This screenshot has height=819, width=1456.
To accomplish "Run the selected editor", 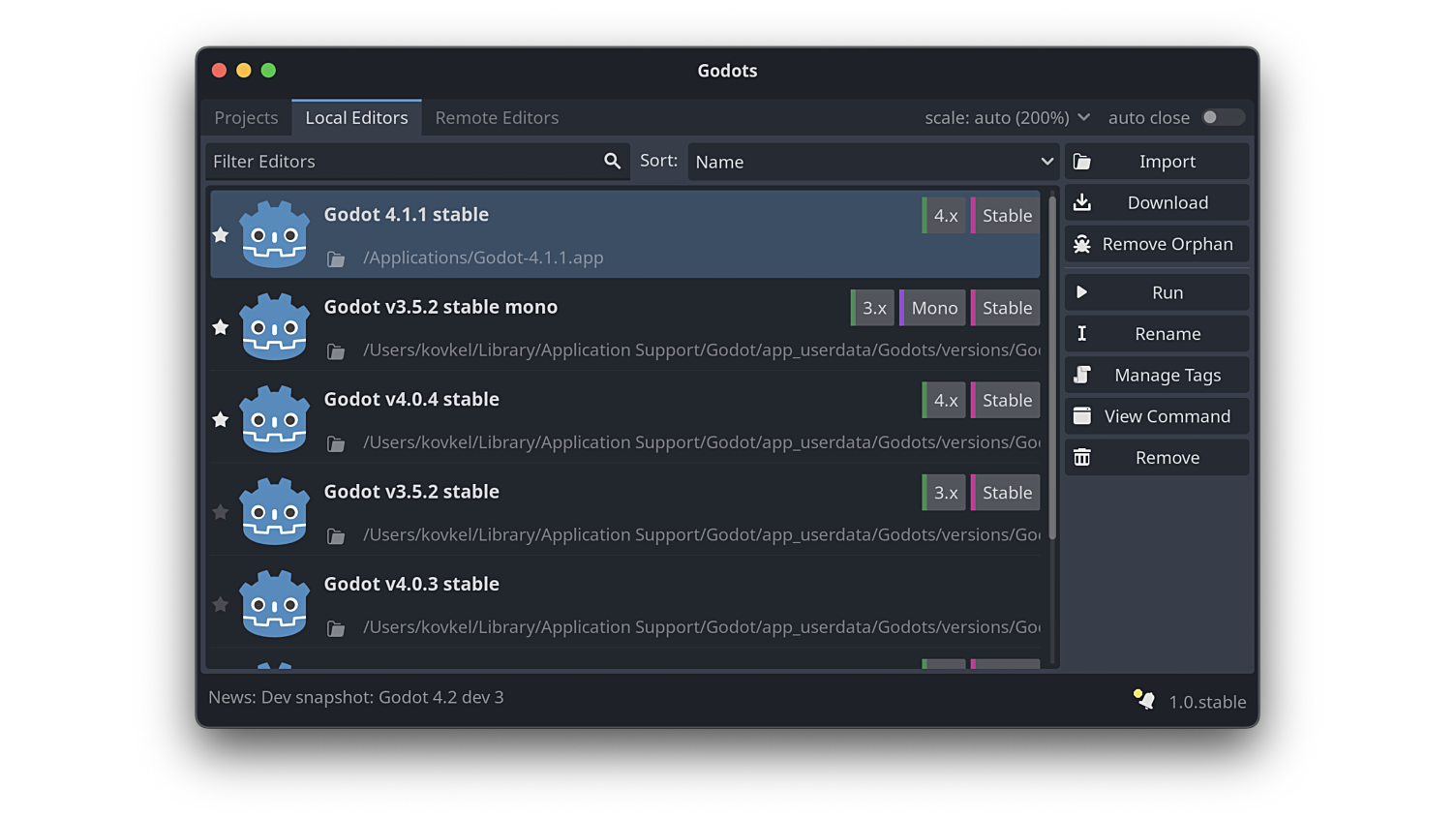I will click(x=1157, y=292).
